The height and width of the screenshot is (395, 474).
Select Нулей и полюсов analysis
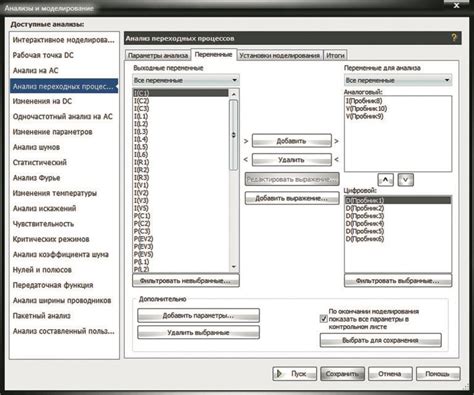pyautogui.click(x=64, y=270)
